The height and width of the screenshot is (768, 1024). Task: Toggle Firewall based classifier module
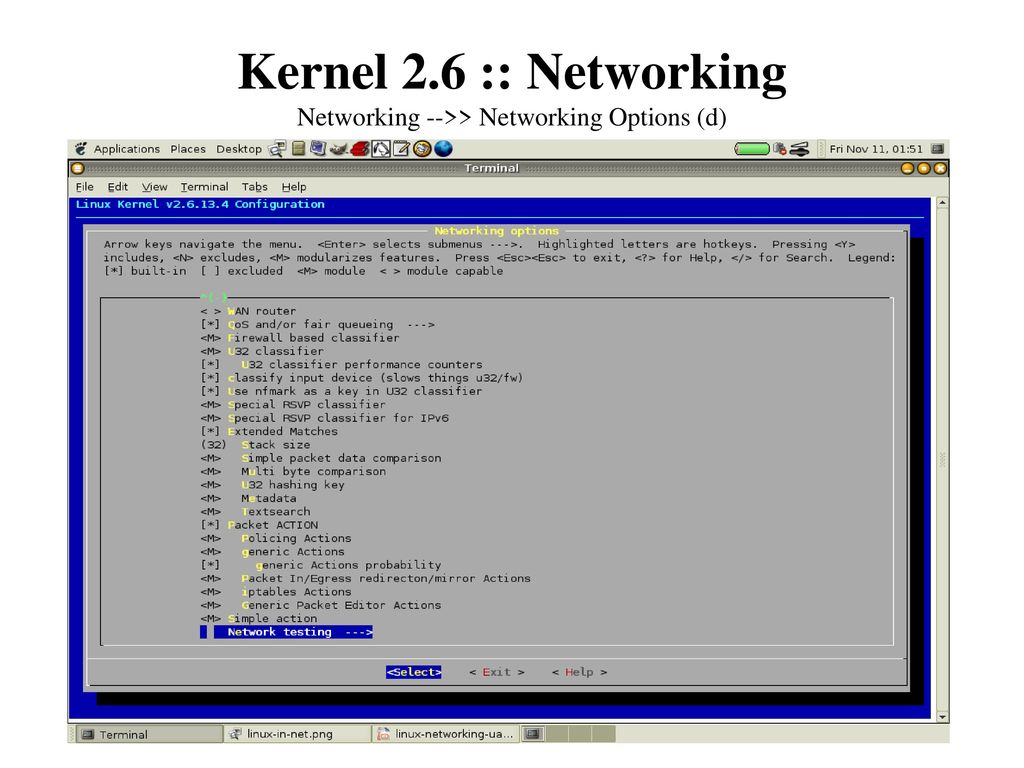click(x=300, y=338)
